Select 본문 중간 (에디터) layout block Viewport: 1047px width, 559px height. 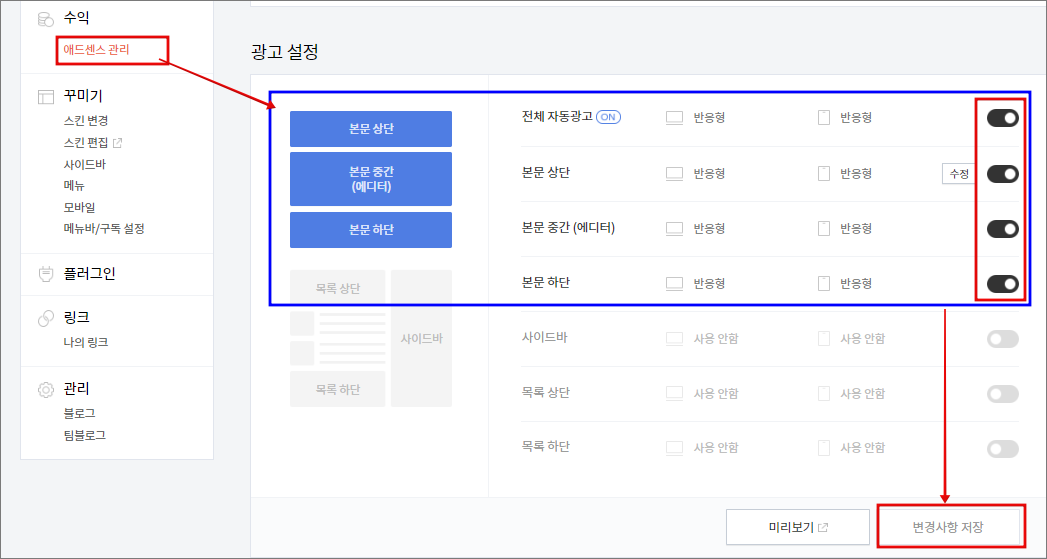pos(371,179)
